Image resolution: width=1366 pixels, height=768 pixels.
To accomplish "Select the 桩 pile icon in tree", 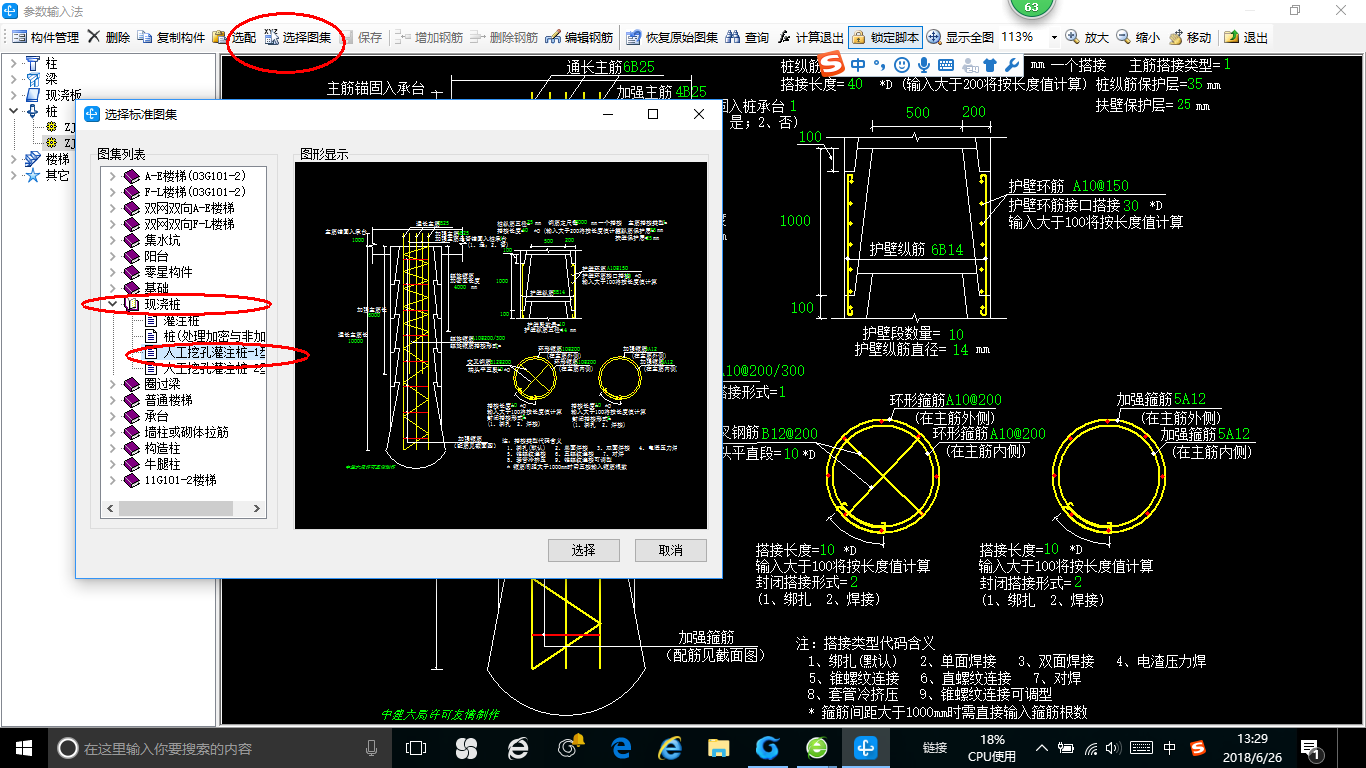I will click(33, 111).
